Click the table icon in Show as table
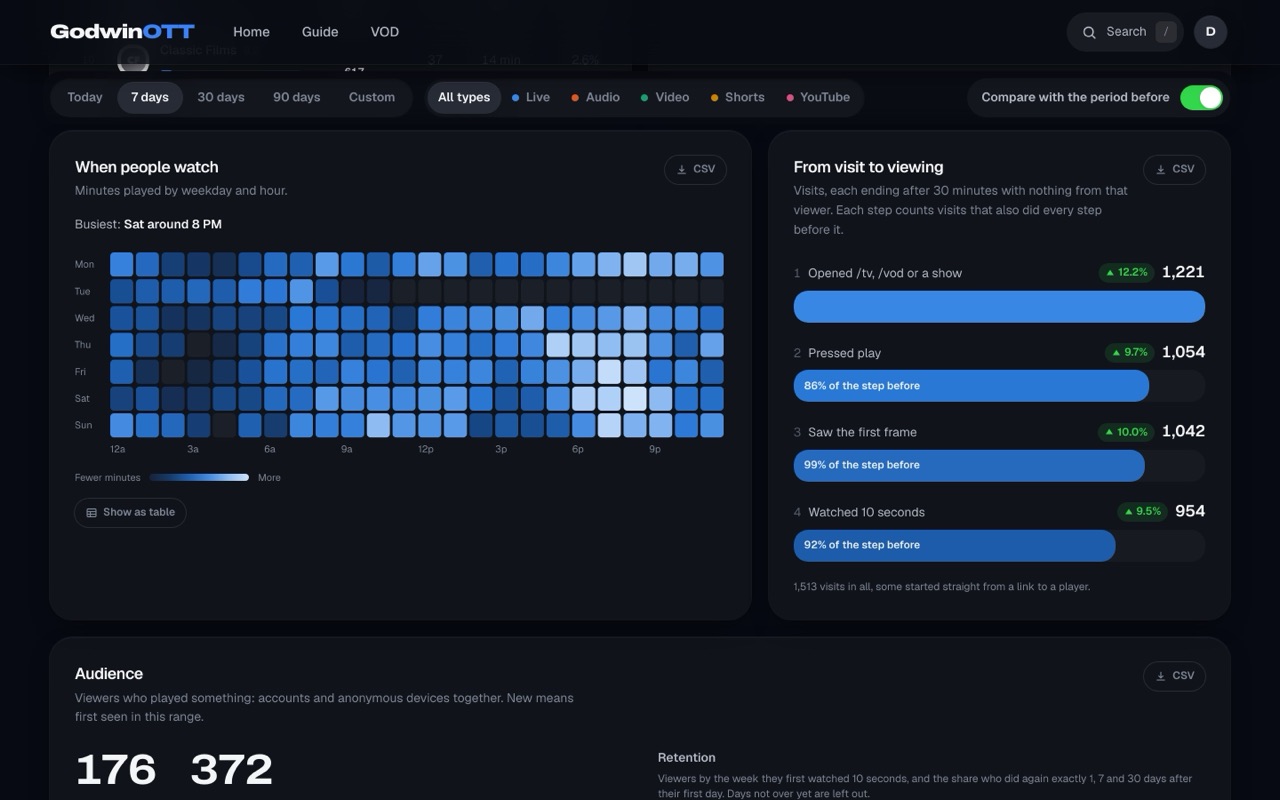The image size is (1280, 800). click(x=92, y=513)
